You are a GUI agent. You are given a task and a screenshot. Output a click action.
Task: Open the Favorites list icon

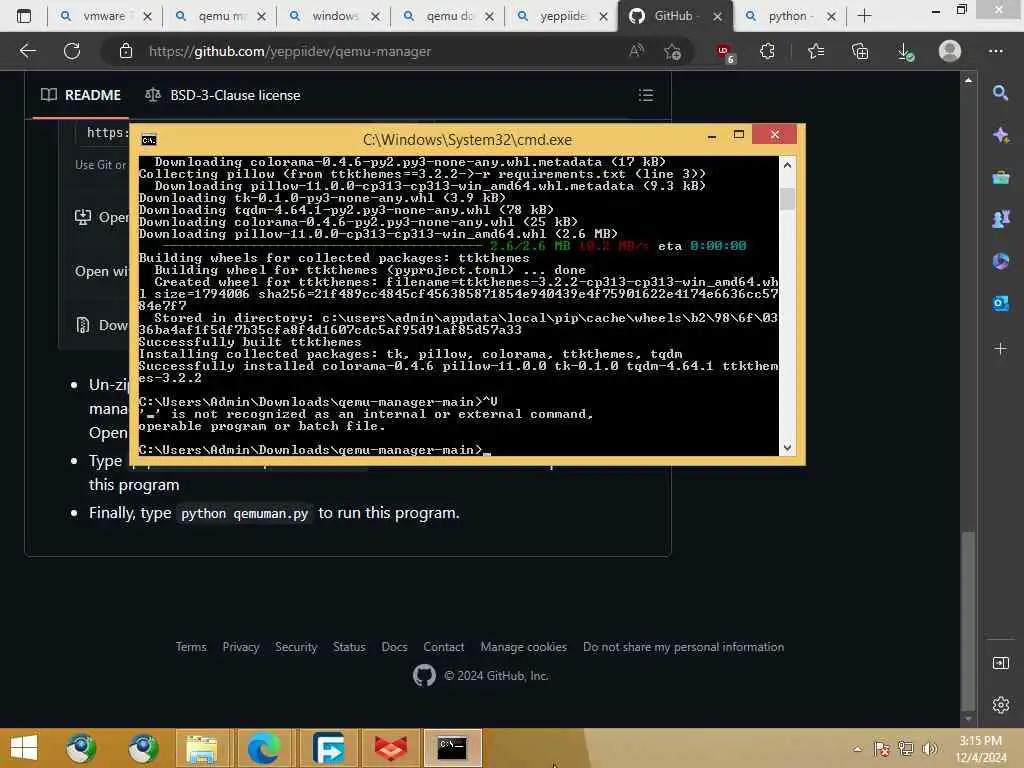pos(816,51)
